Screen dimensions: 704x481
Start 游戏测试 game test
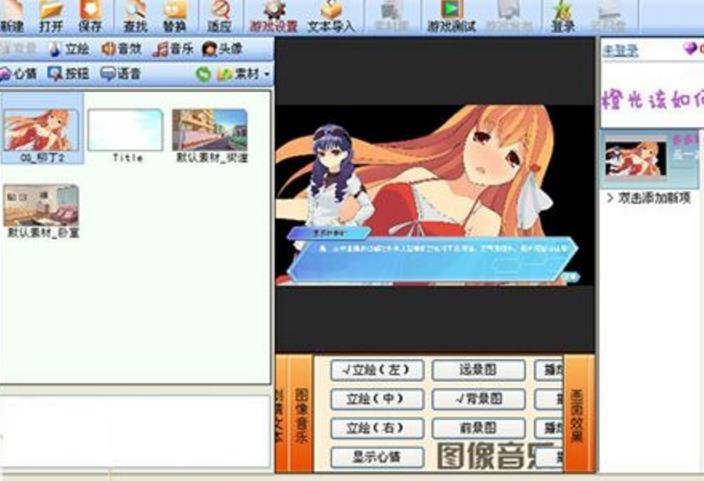(451, 16)
